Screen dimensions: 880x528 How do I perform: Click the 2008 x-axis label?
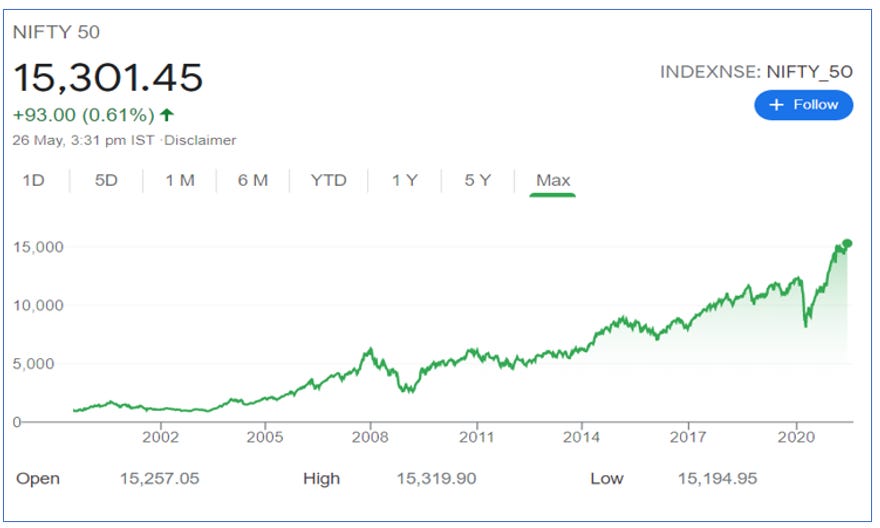tap(370, 437)
